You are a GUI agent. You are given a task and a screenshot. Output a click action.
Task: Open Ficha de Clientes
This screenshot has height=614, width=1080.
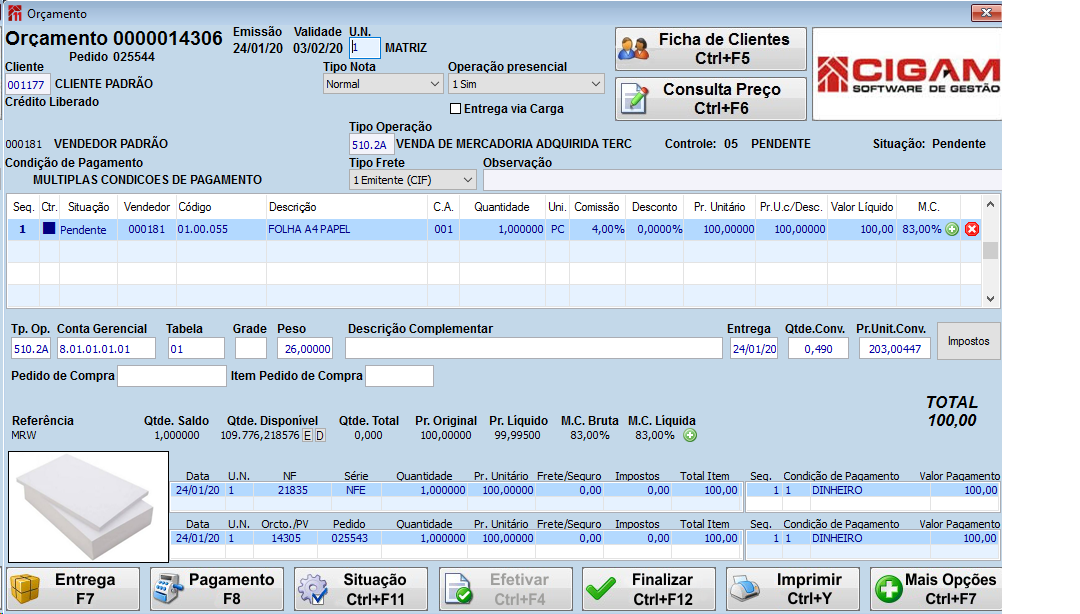tap(711, 49)
